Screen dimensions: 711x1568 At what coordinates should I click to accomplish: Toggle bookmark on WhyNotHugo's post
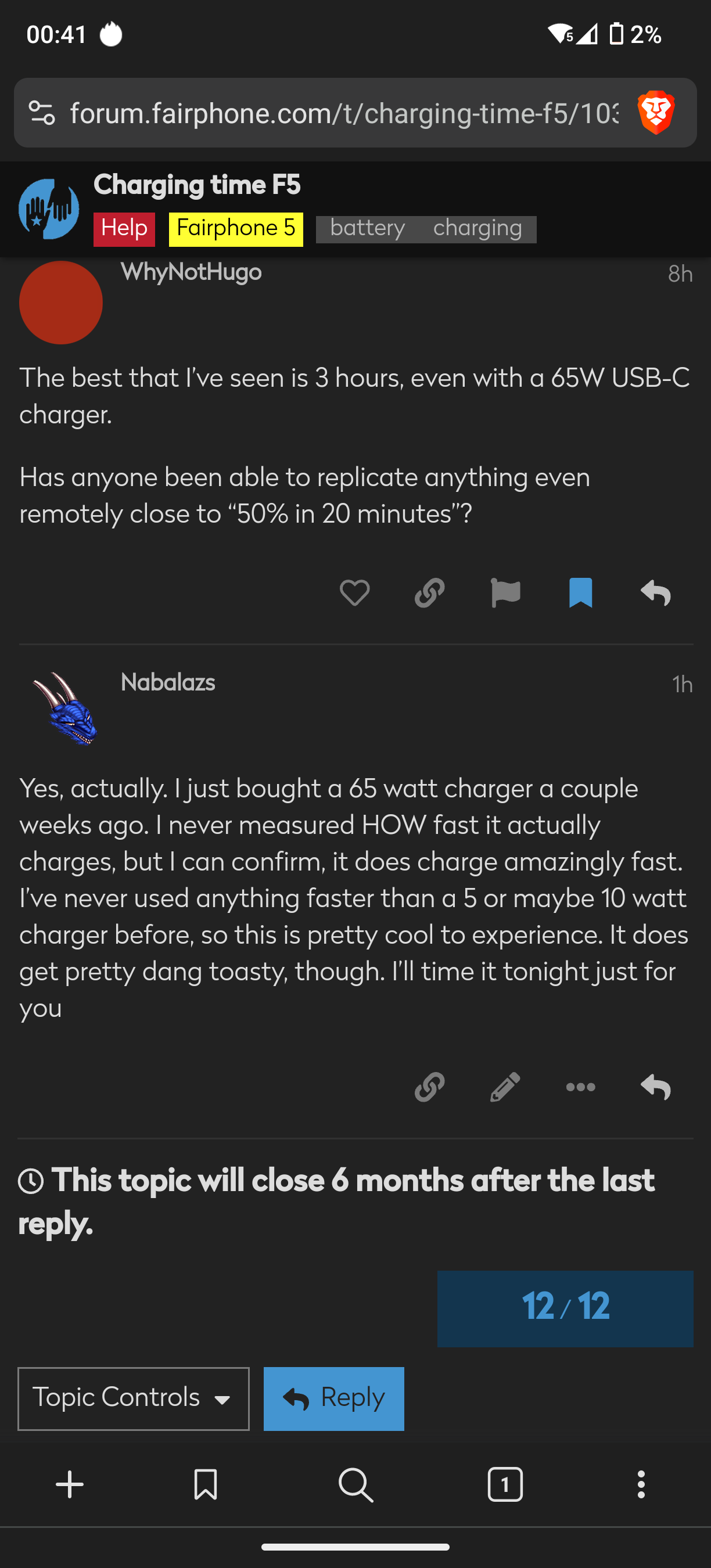[580, 592]
